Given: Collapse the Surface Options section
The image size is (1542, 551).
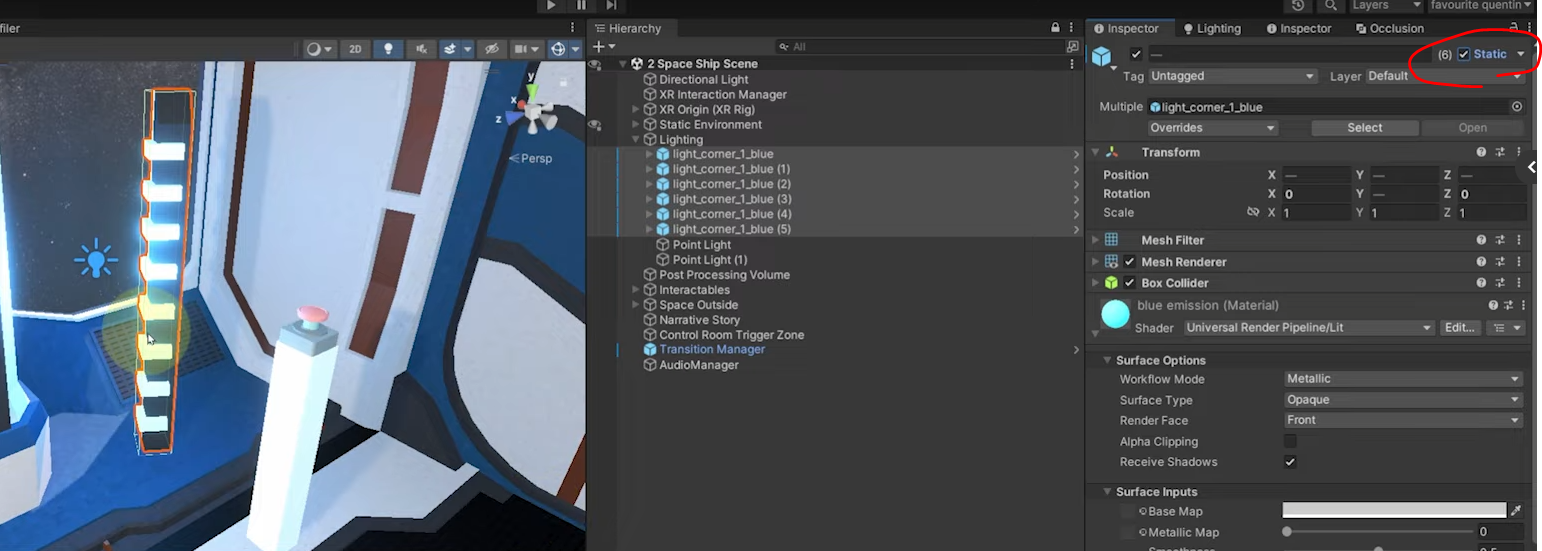Looking at the screenshot, I should point(1107,360).
